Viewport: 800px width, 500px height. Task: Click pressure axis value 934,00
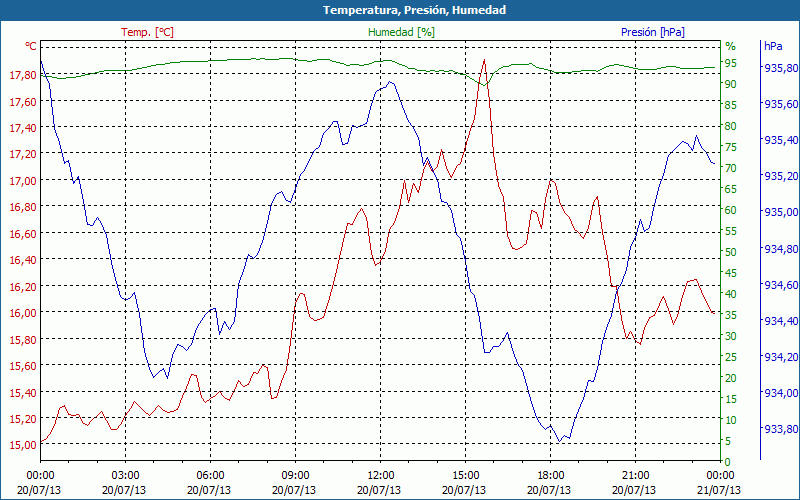point(781,393)
